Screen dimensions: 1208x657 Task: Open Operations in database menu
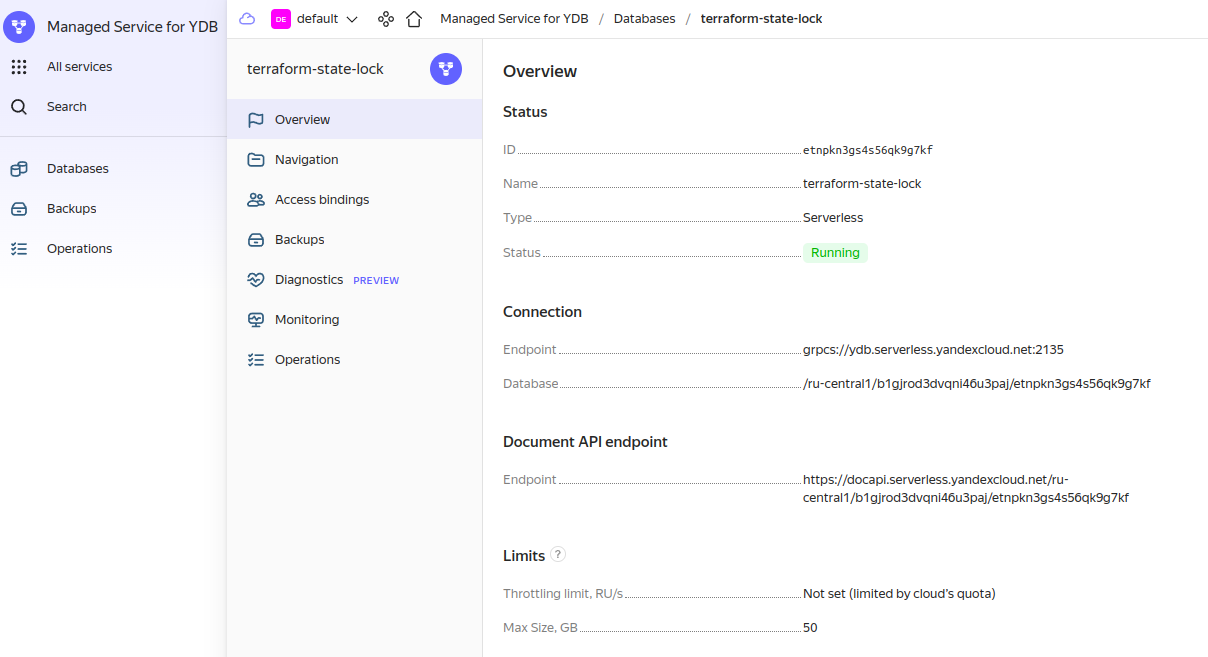pyautogui.click(x=307, y=360)
